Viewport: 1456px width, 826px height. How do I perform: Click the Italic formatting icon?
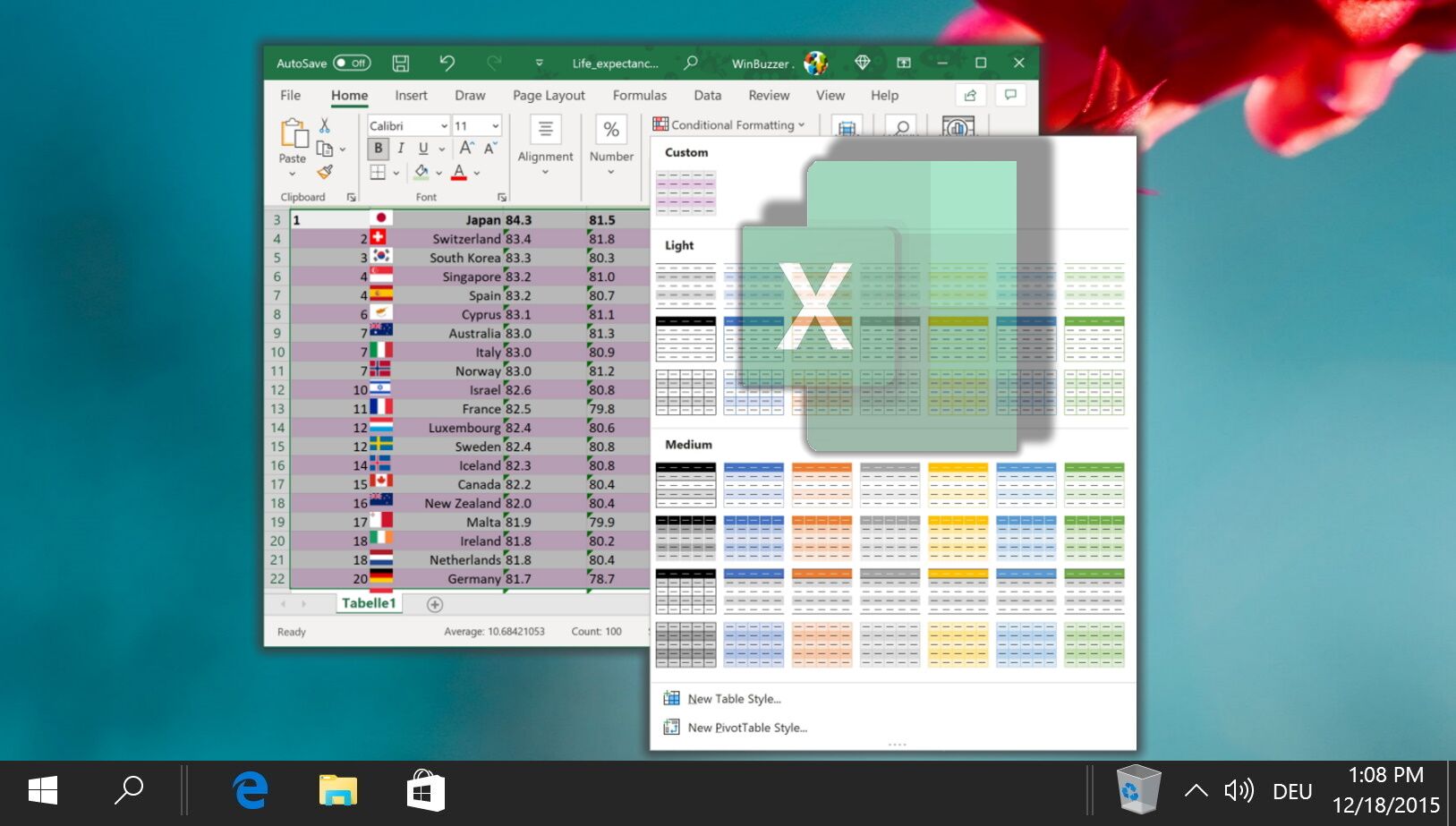400,149
